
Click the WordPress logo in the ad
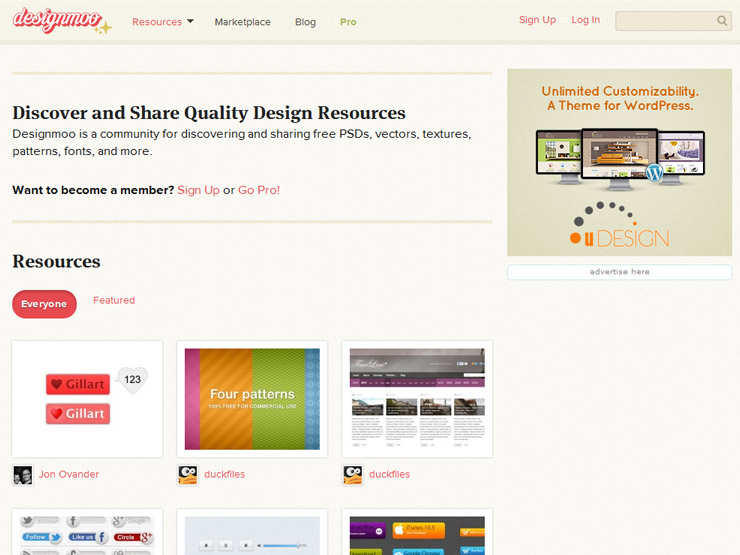click(654, 172)
